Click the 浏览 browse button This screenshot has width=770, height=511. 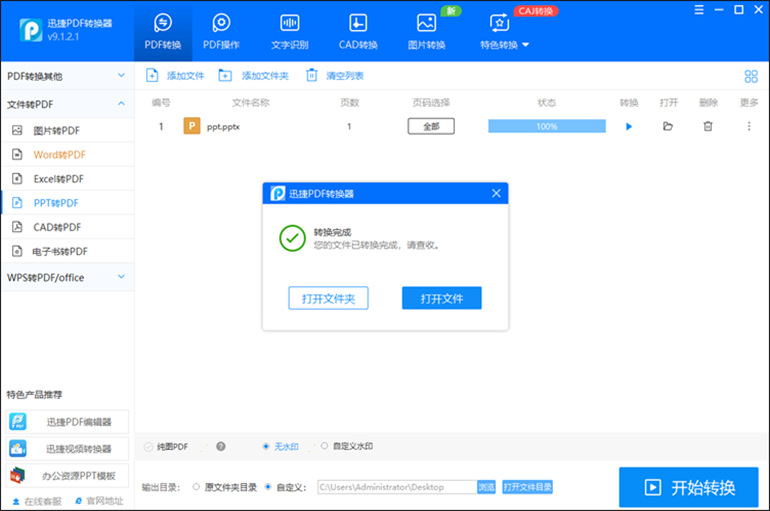coord(486,487)
